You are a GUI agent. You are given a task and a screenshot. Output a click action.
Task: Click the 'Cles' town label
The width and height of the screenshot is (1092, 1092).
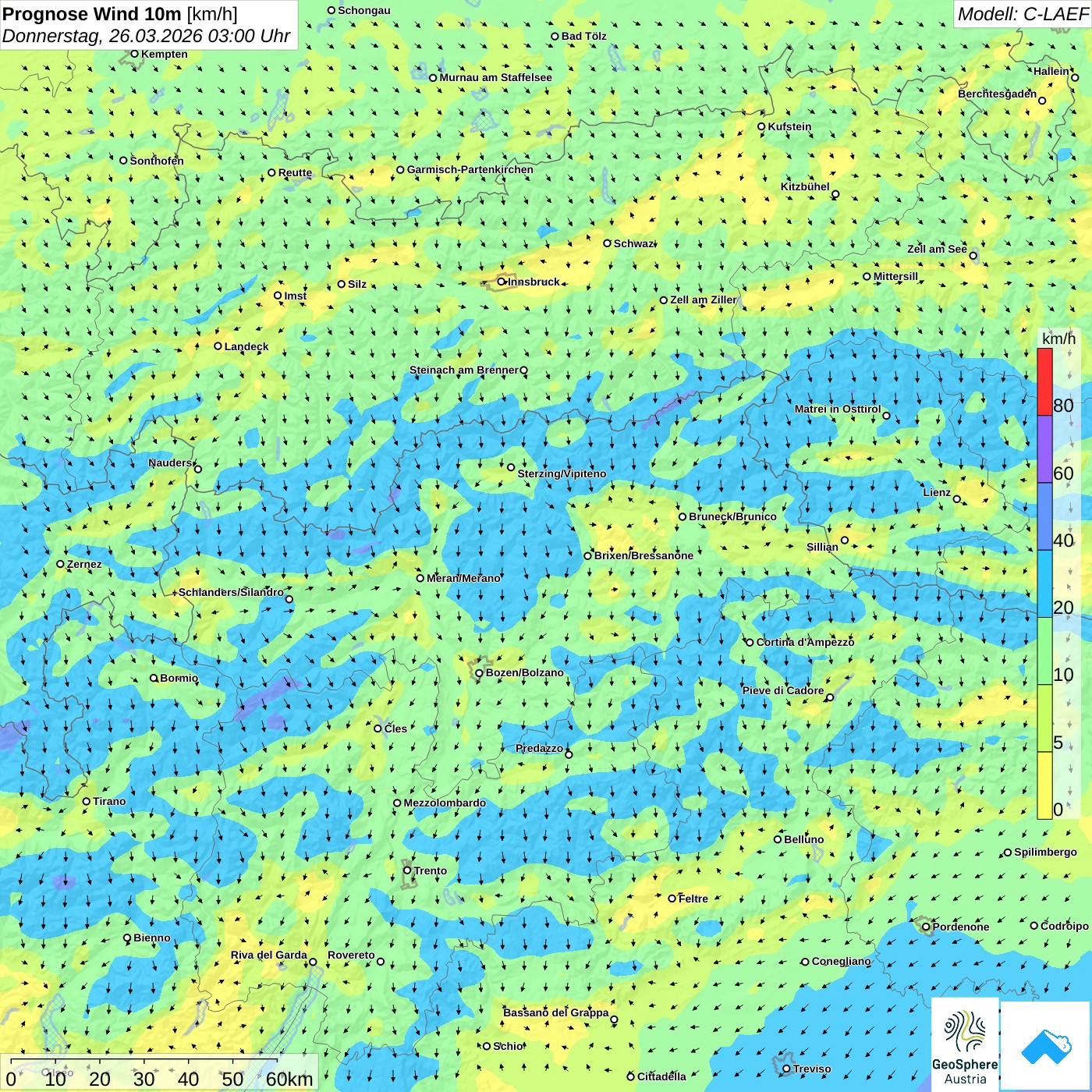click(x=395, y=729)
